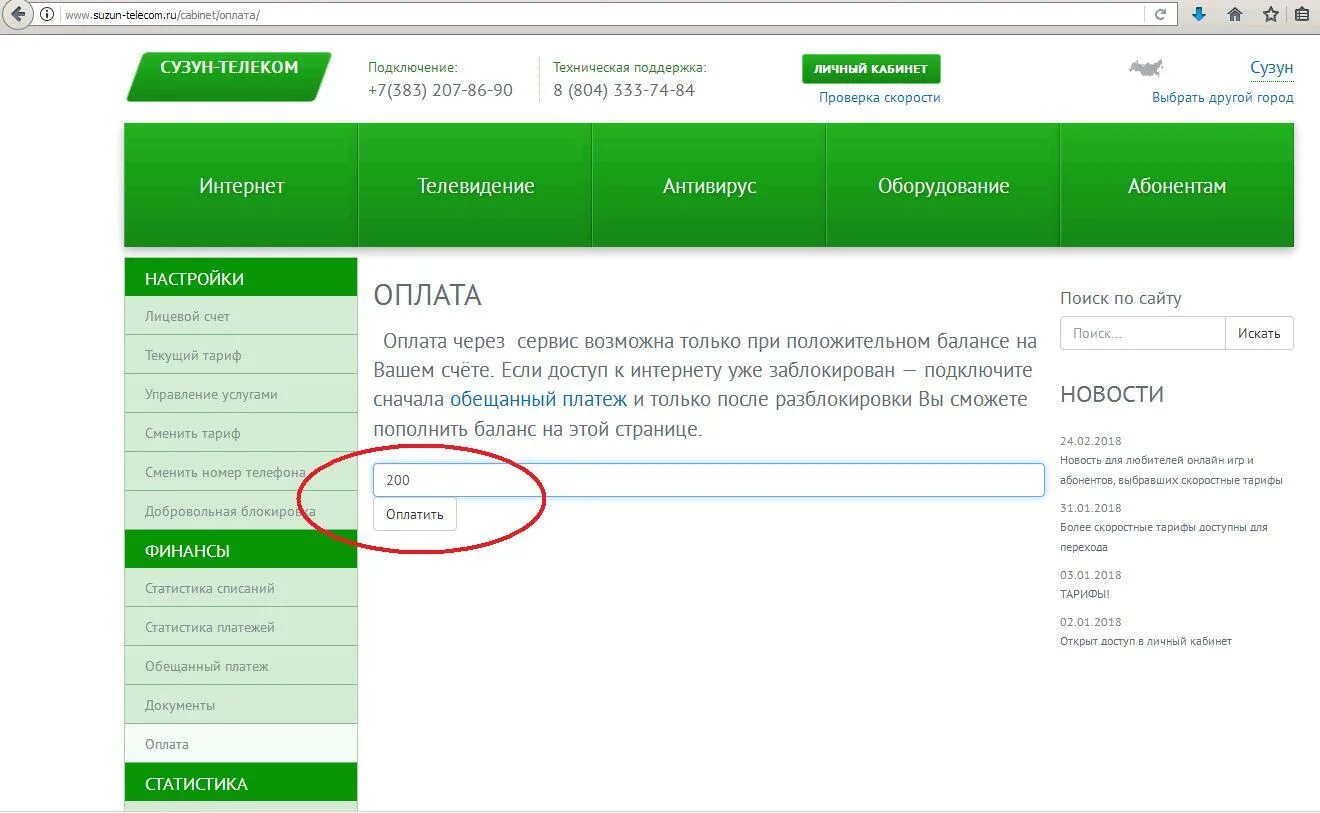This screenshot has height=813, width=1320.
Task: Click support number 8 (804) 333-74-84
Action: 624,90
